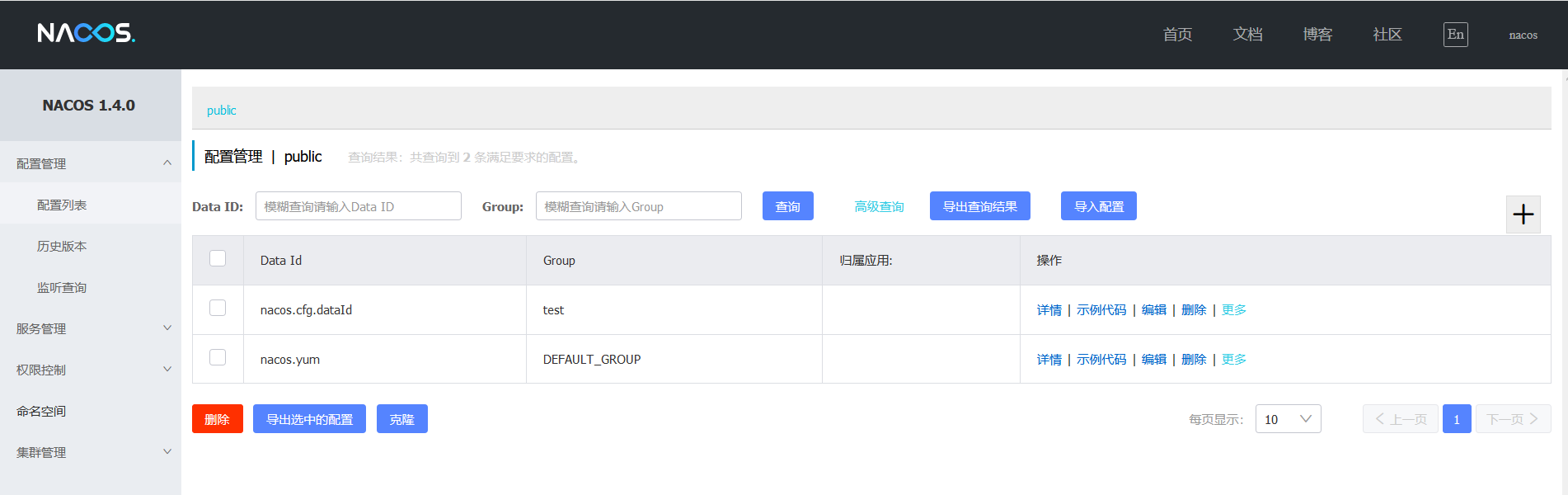Click 编辑 for nacos.cfg.dataId

[1153, 310]
